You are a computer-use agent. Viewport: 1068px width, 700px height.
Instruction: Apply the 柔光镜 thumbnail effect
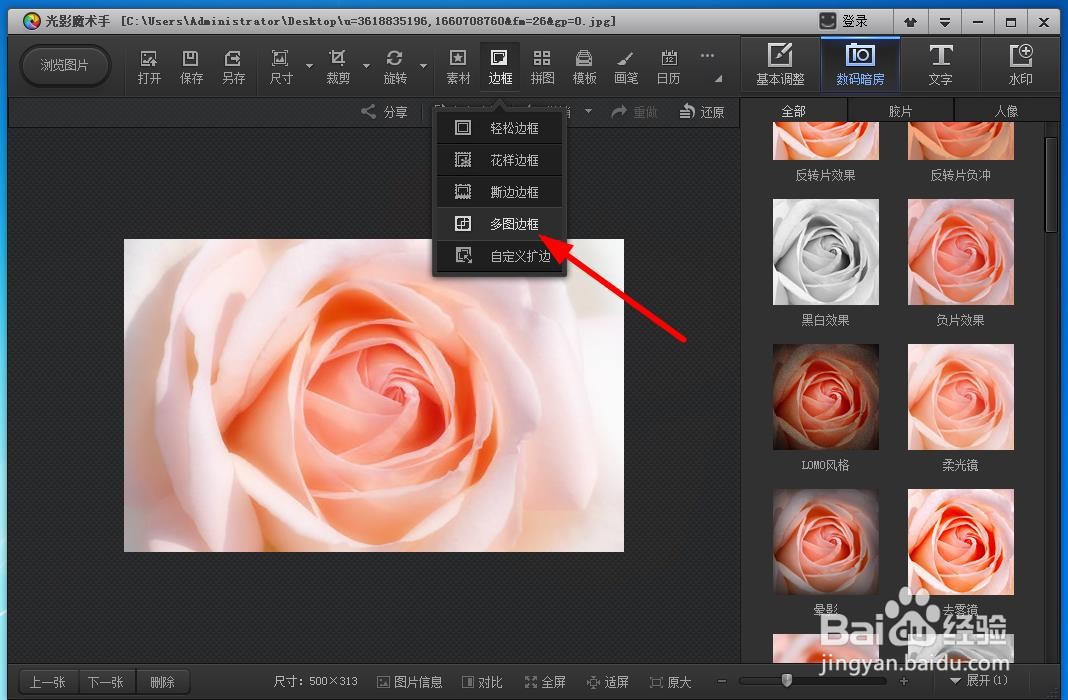(960, 397)
